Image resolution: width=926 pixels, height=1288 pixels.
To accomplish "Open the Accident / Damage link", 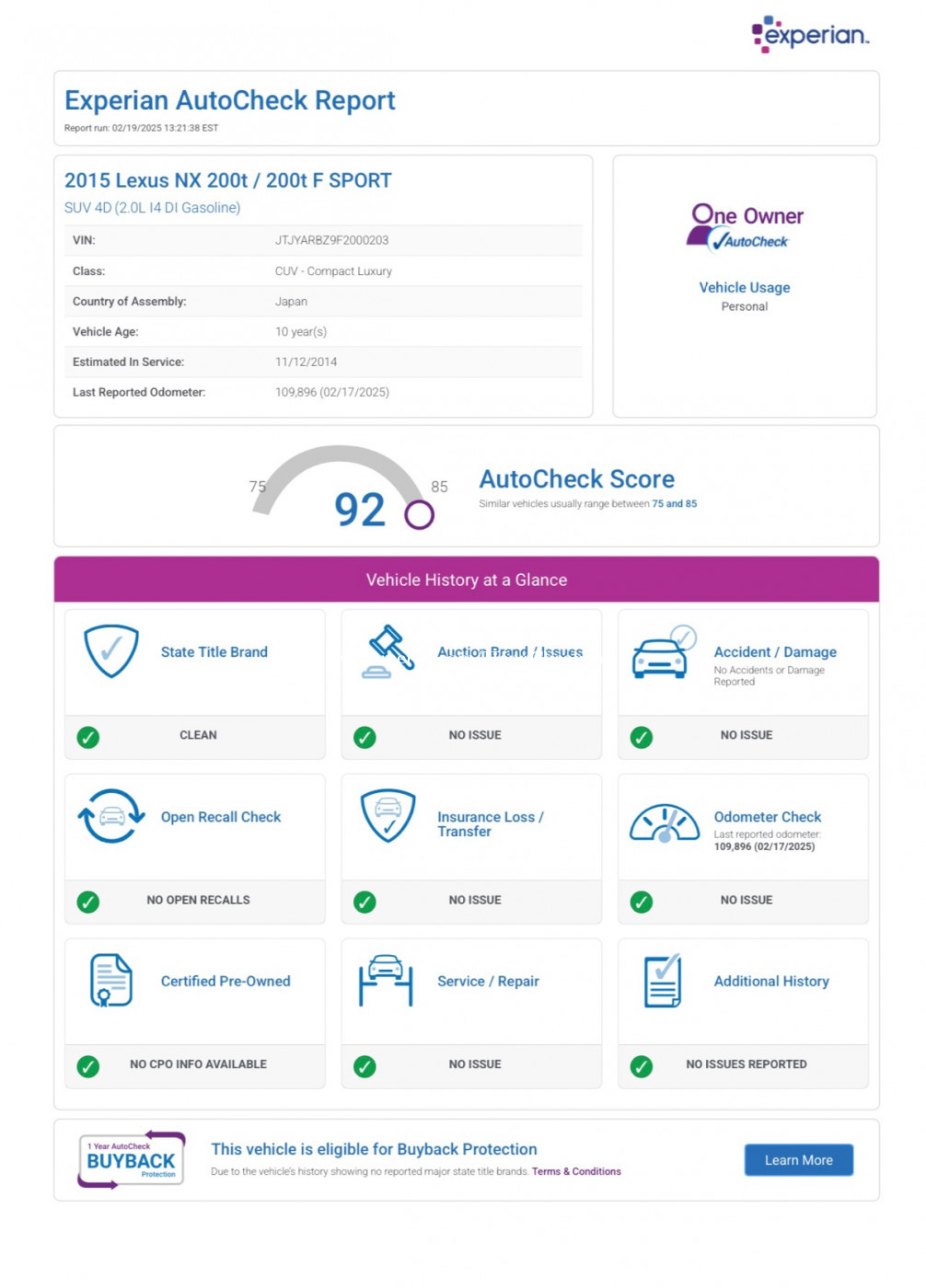I will (775, 651).
